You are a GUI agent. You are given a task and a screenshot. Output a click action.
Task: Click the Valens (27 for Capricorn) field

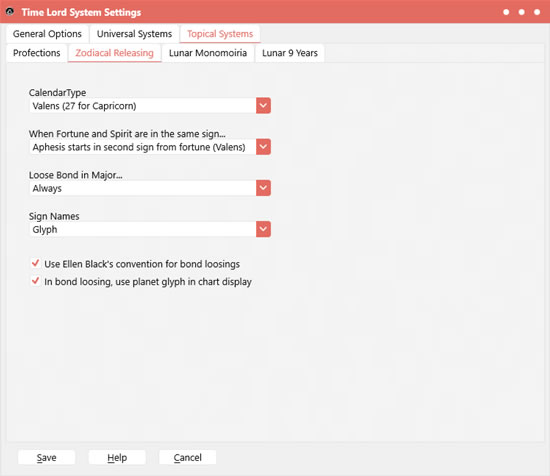(x=143, y=106)
